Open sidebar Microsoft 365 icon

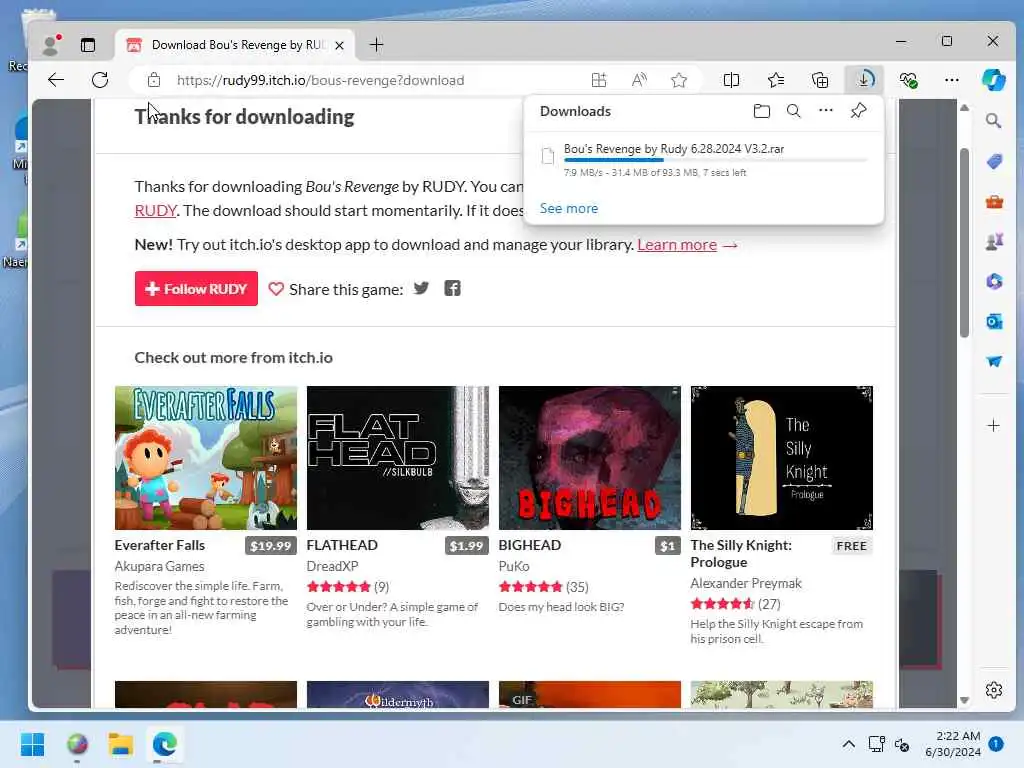tap(994, 281)
